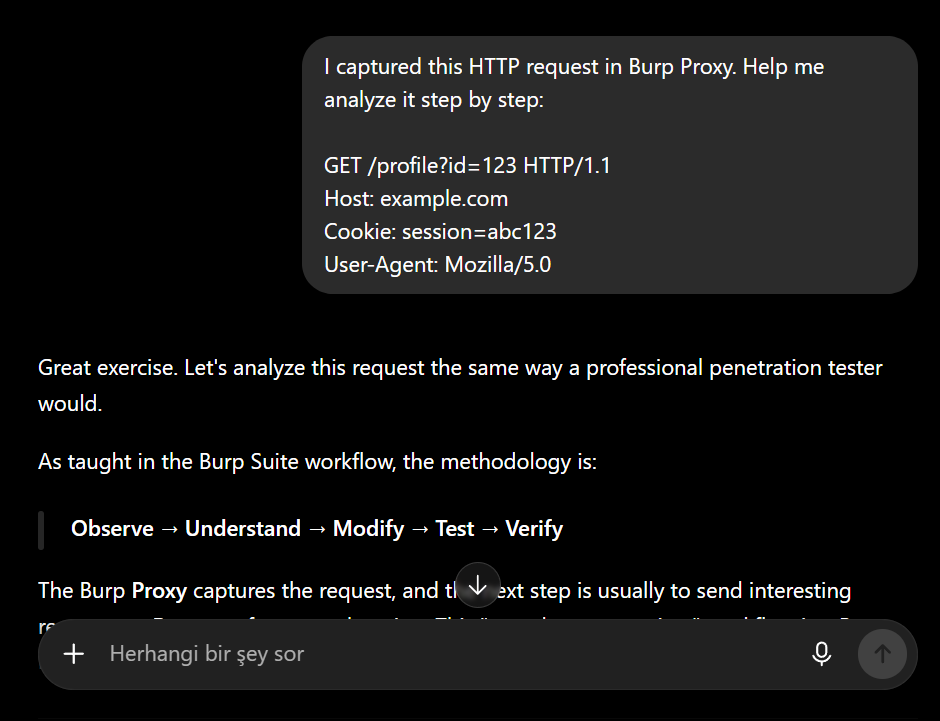Click the bold word 'Modify'
940x721 pixels.
click(x=368, y=529)
